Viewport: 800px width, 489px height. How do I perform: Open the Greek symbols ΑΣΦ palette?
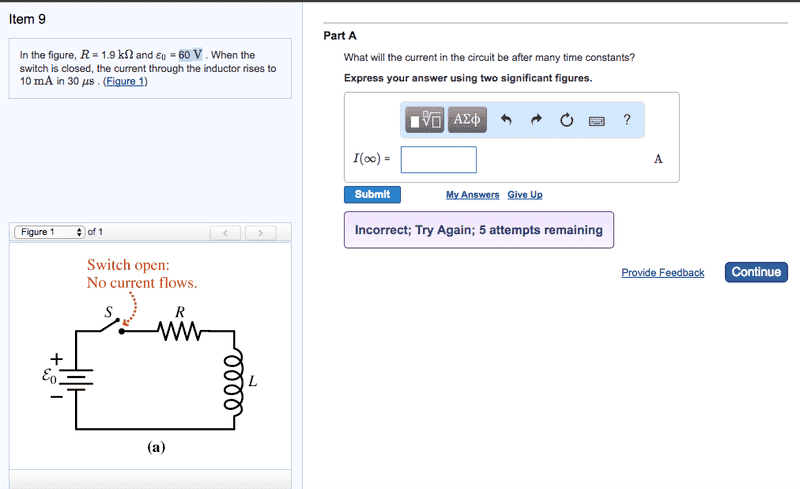pyautogui.click(x=467, y=120)
